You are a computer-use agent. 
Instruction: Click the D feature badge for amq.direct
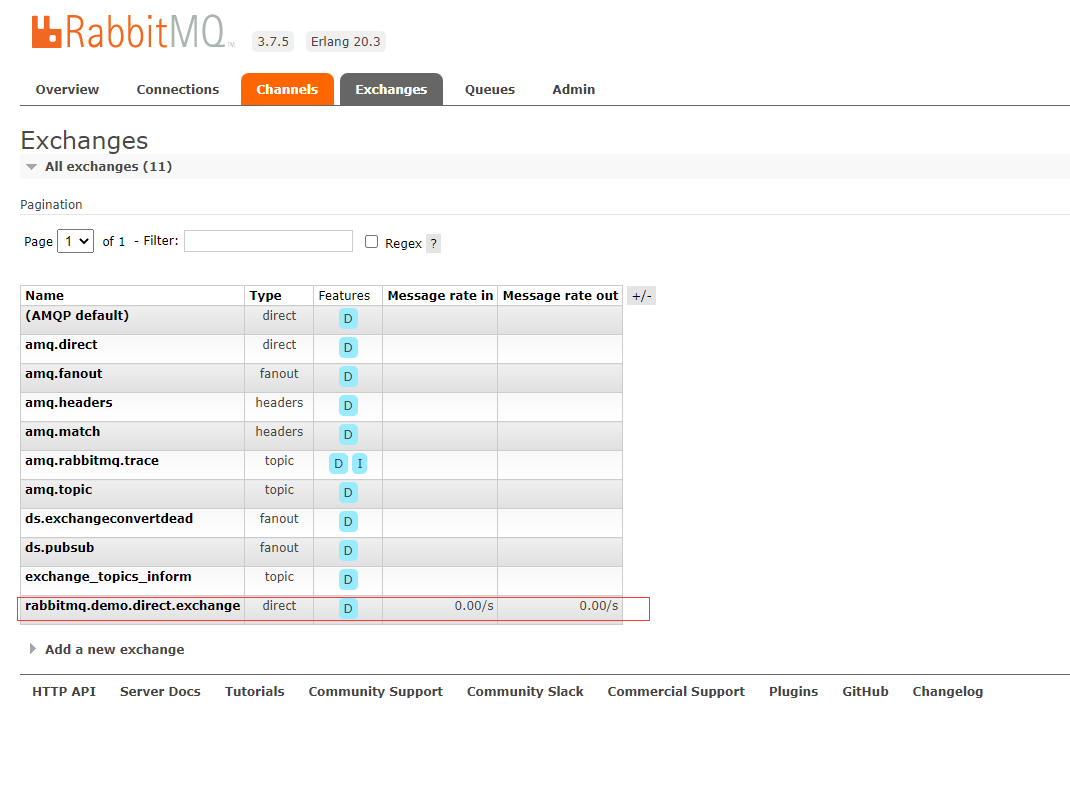[348, 347]
